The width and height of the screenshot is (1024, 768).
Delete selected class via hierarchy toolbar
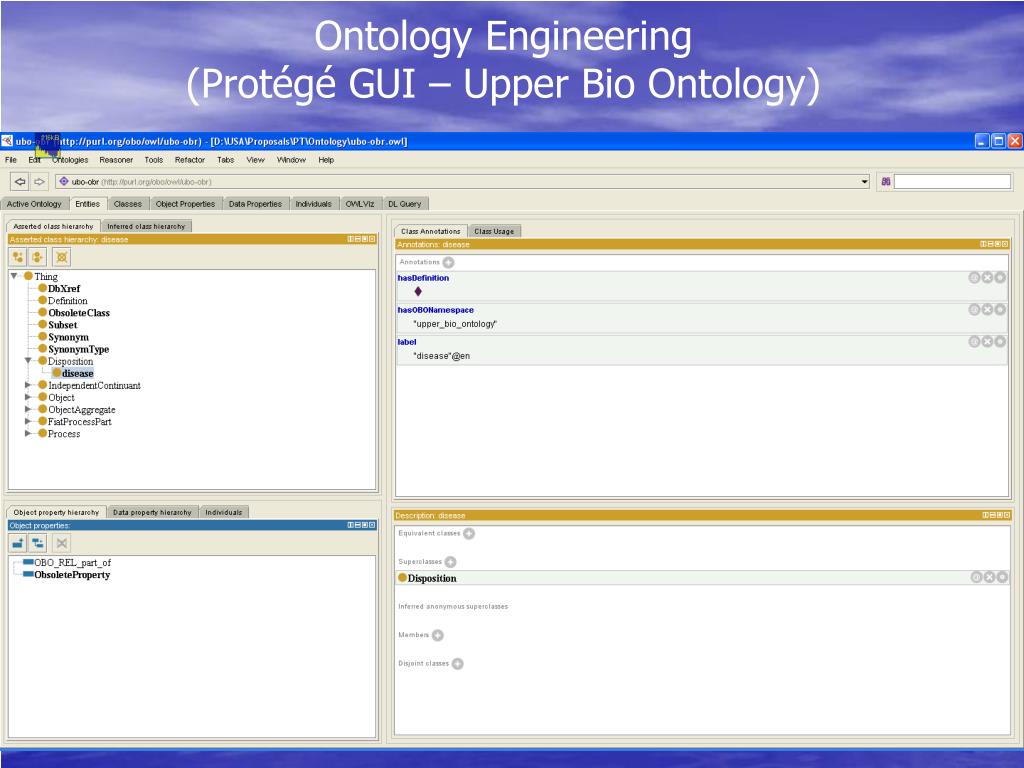click(61, 257)
